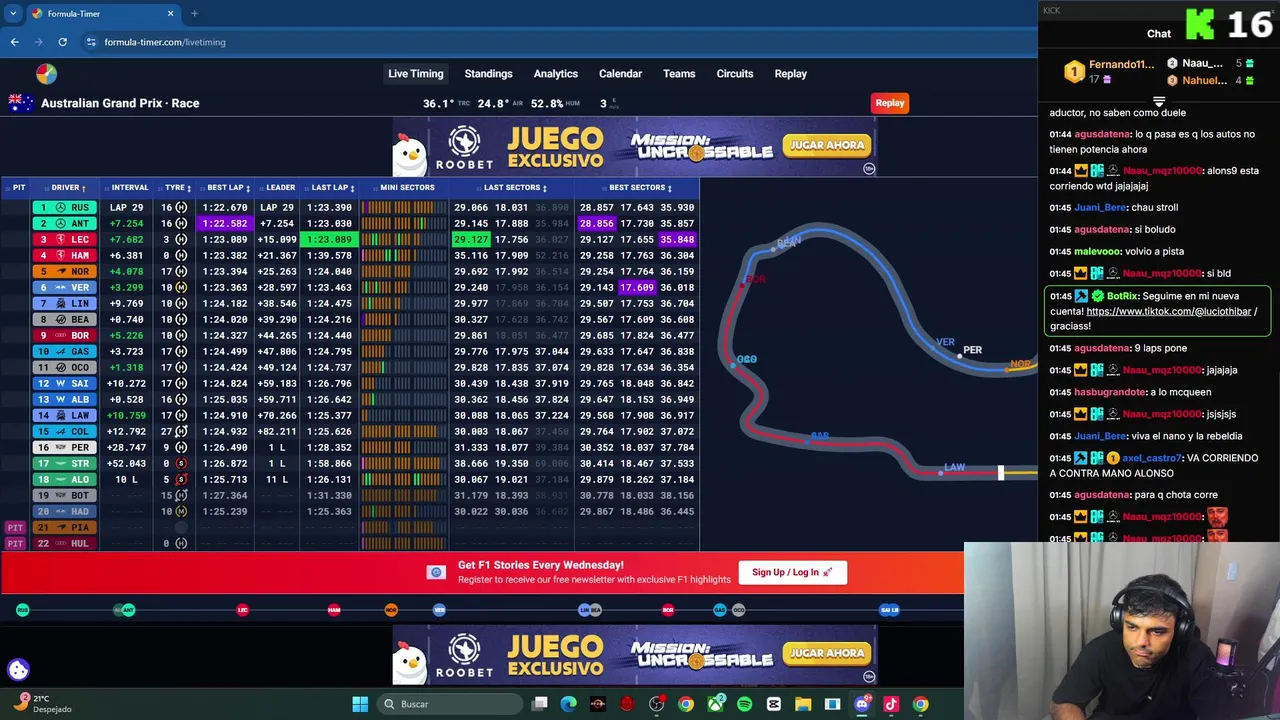Close the Formula-Timer browser tab
Screen dimensions: 1280x720
click(x=170, y=14)
